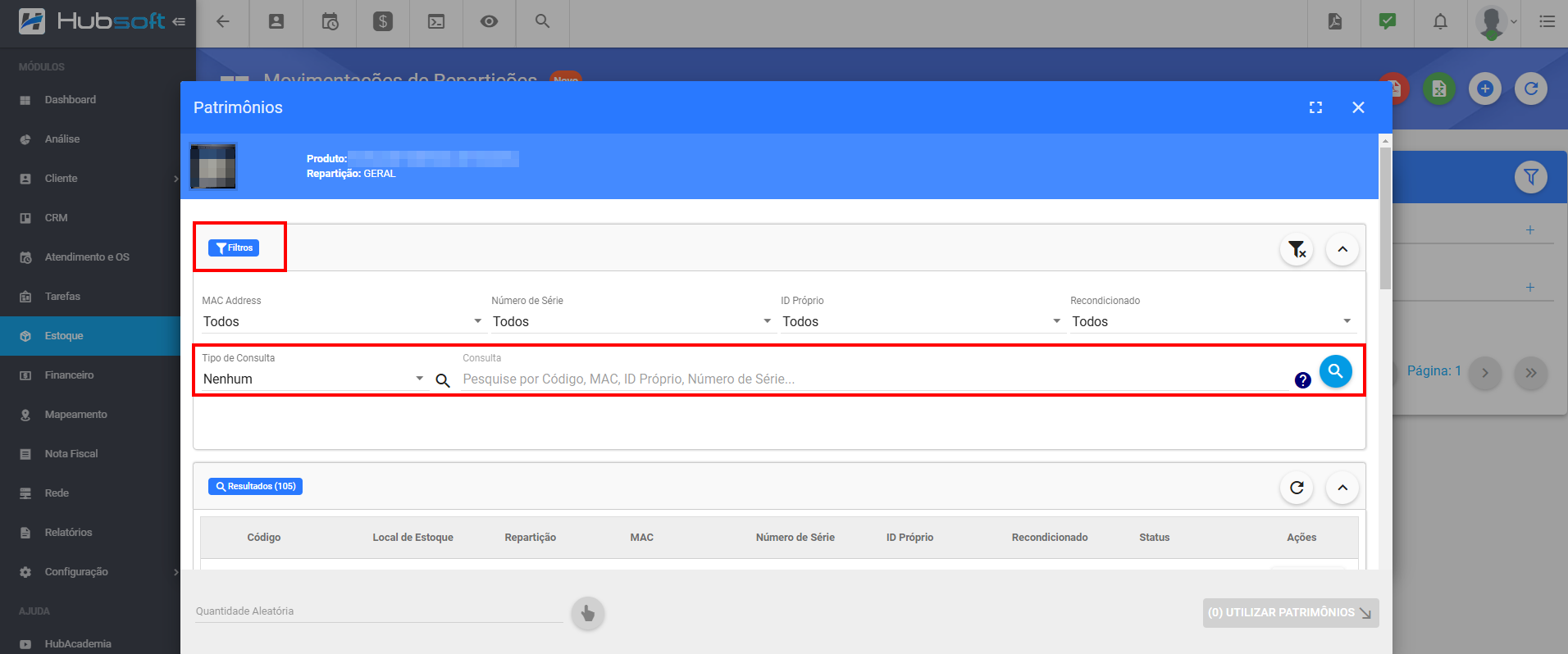Click the Repartição column header
The width and height of the screenshot is (1568, 654).
530,538
